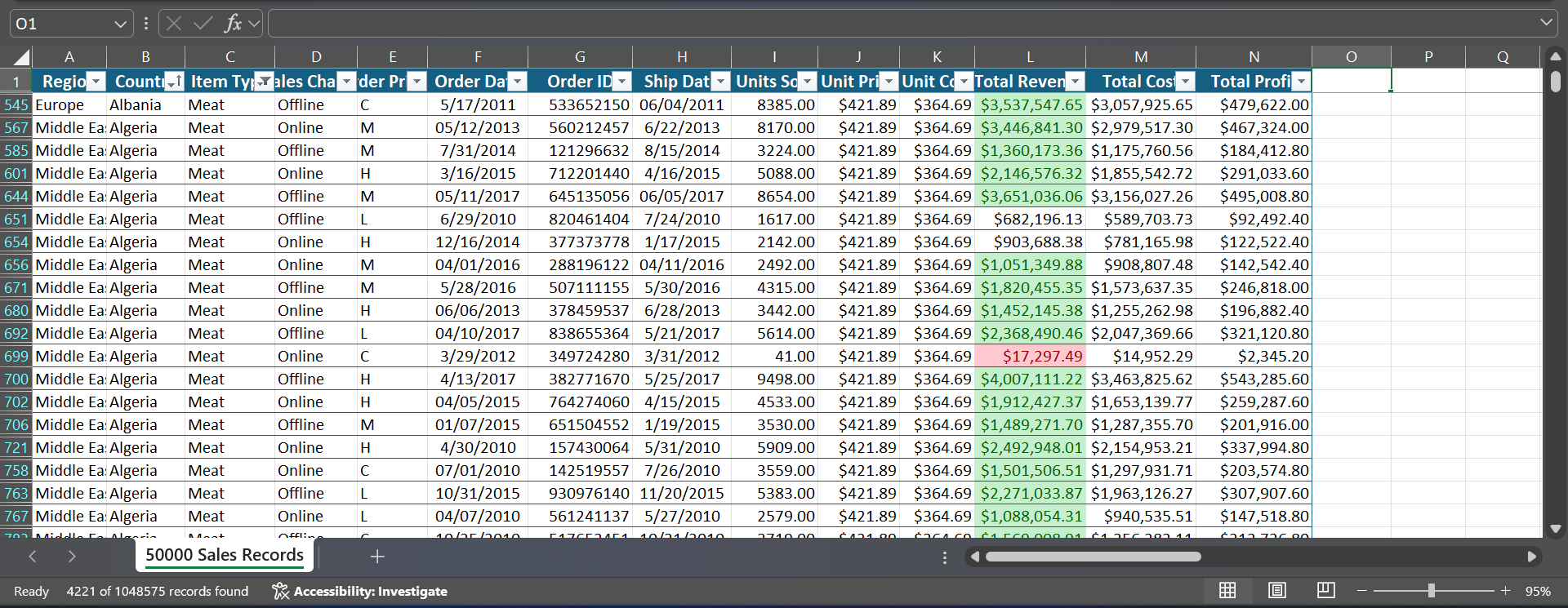Open the Order ID filter dropdown
The width and height of the screenshot is (1568, 608).
[622, 82]
